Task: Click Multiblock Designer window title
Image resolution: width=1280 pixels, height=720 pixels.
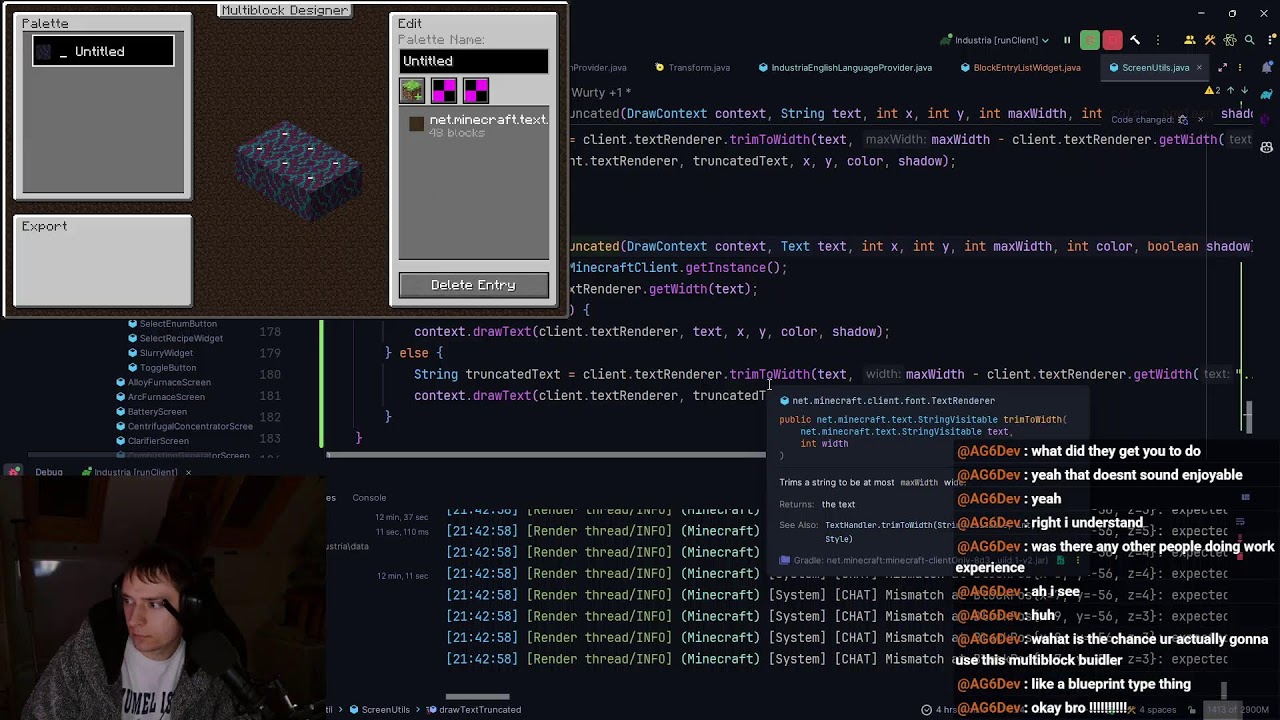Action: pos(284,10)
